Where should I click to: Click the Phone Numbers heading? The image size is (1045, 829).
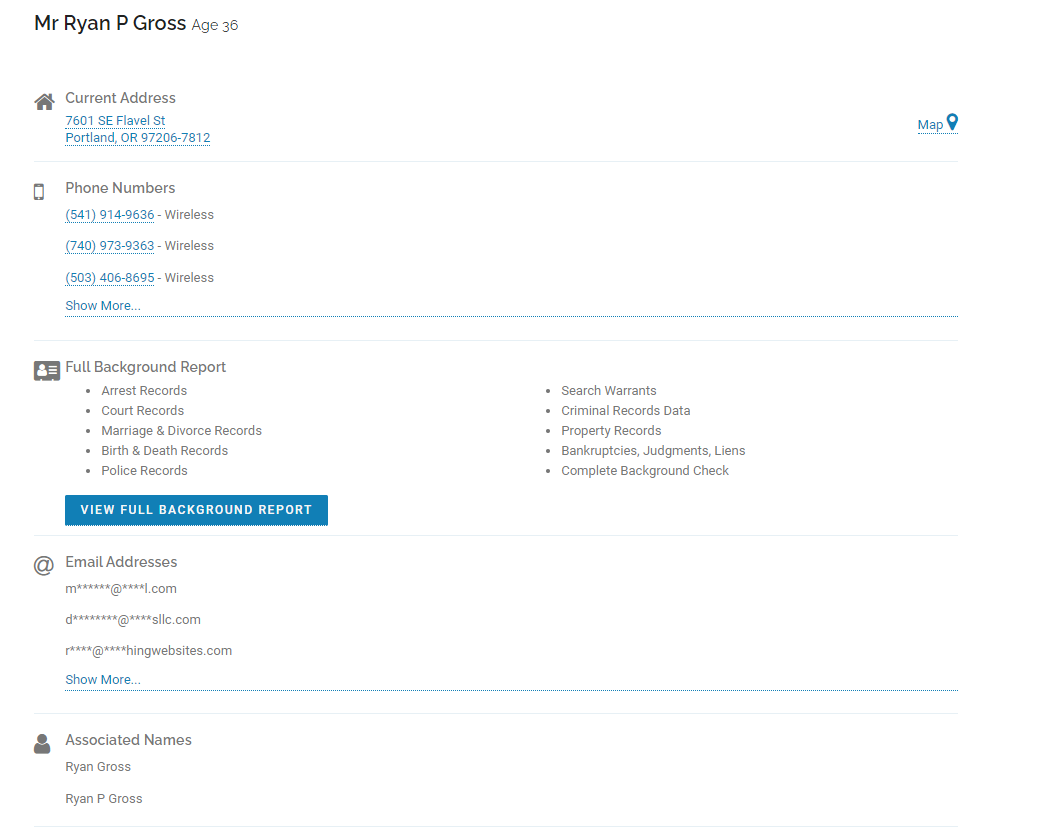120,188
